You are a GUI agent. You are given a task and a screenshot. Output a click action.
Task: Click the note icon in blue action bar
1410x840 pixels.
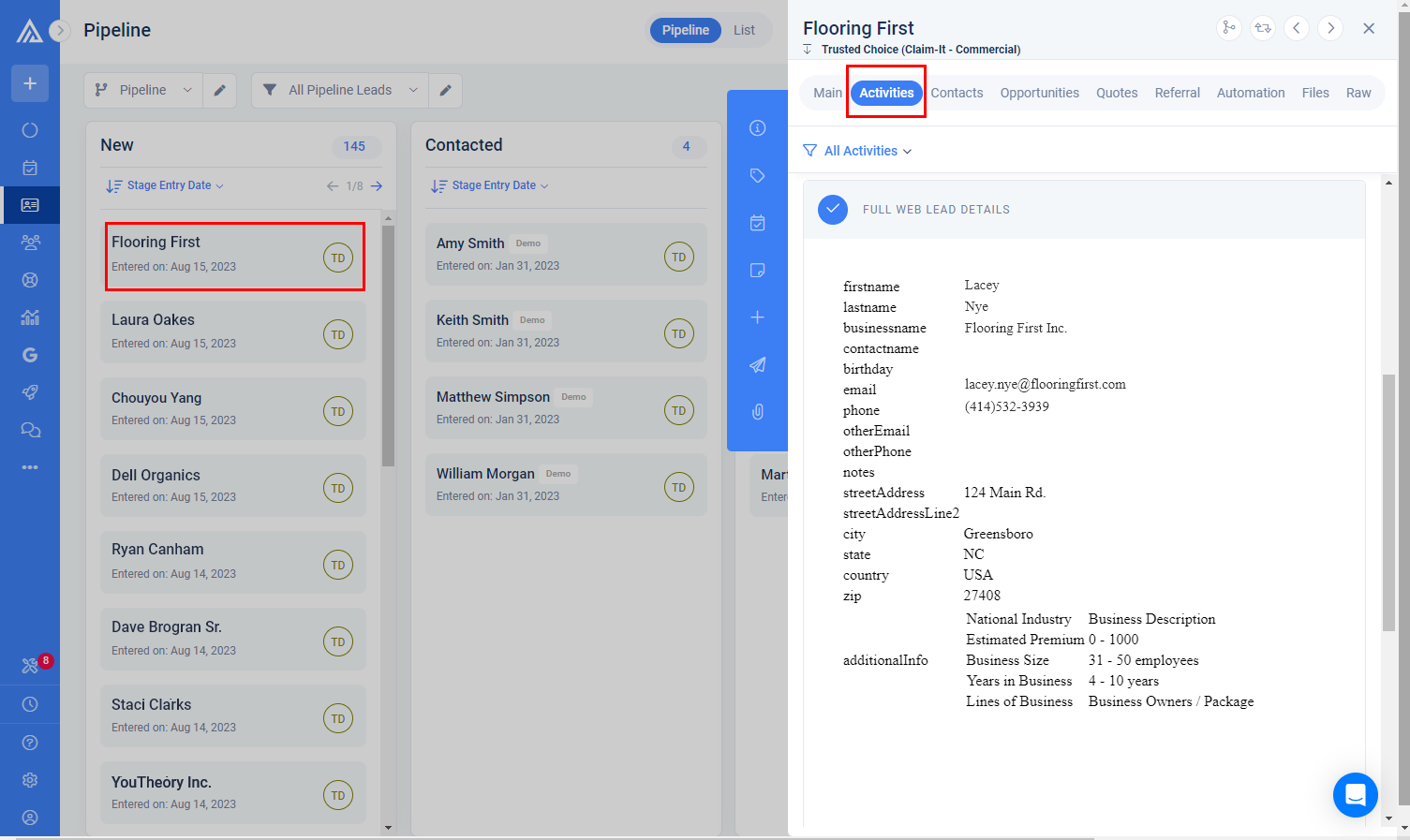758,271
